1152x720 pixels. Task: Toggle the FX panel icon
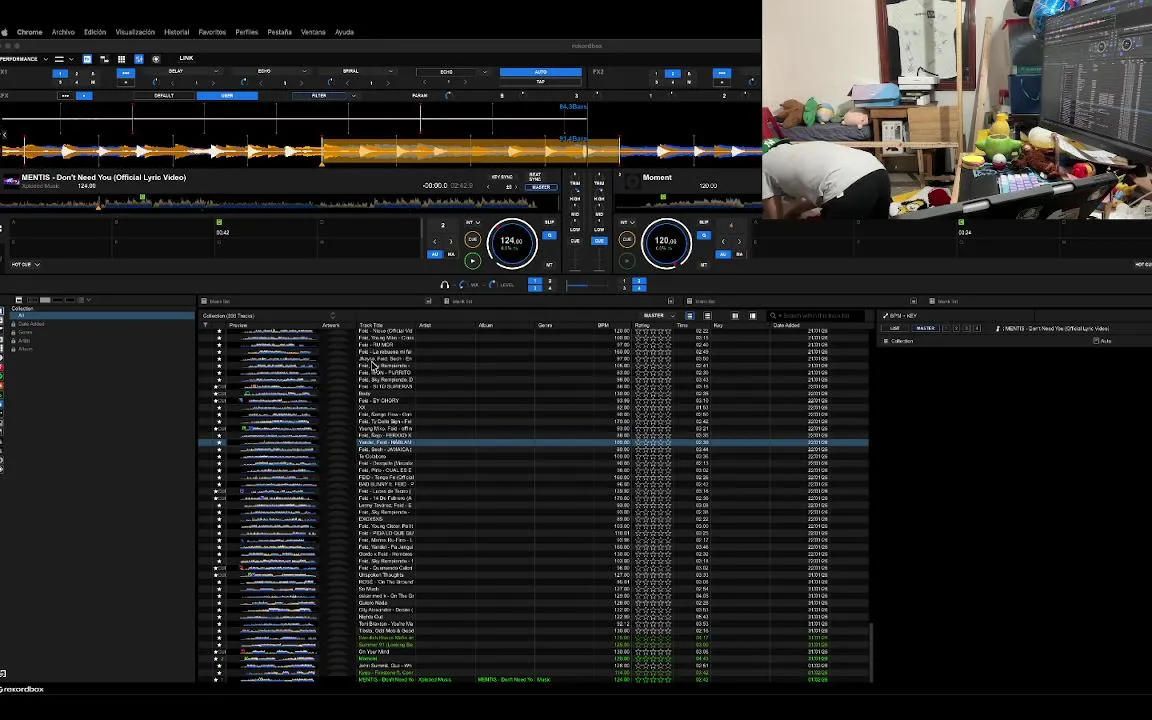coord(87,59)
